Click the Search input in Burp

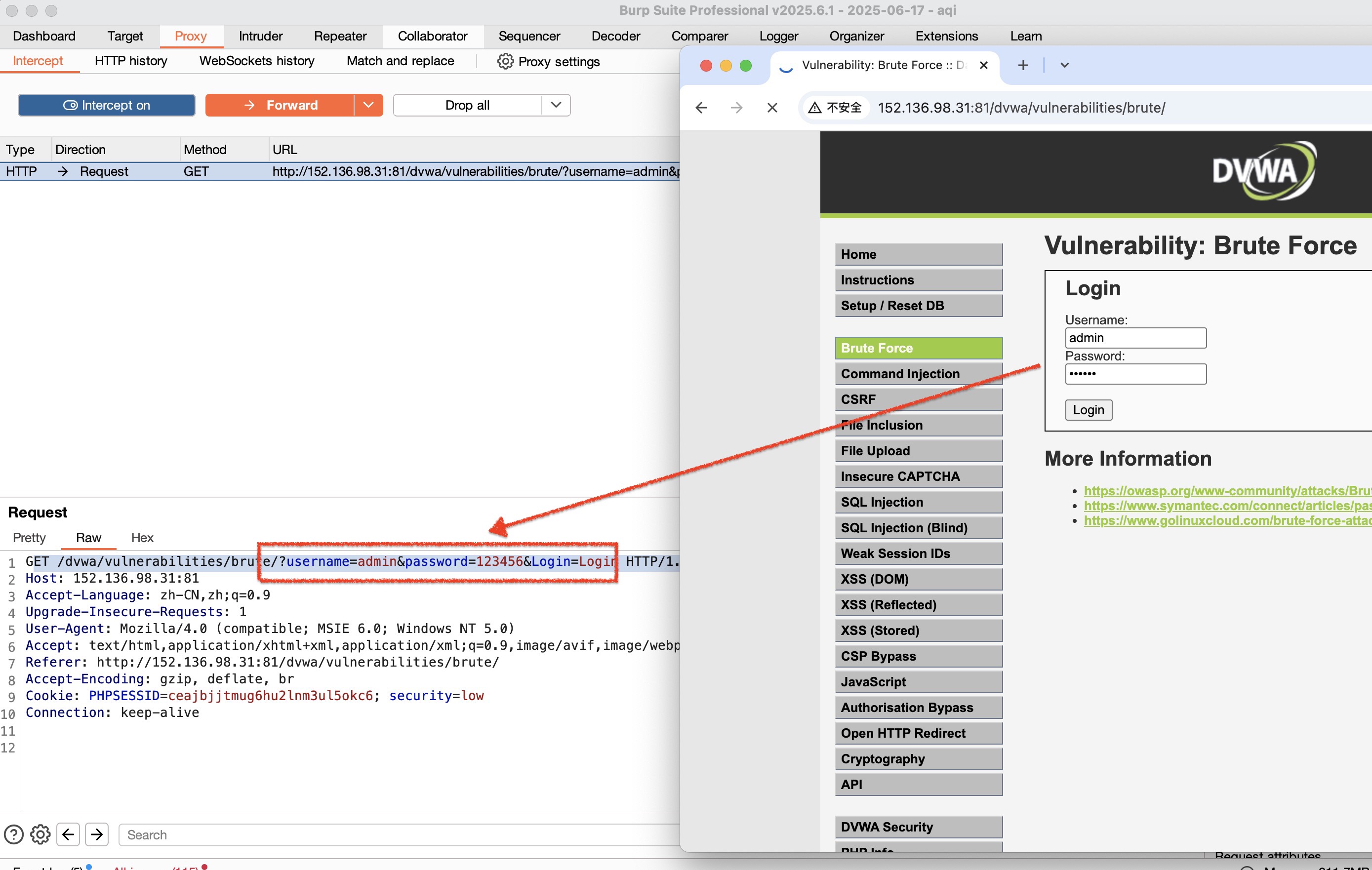(399, 834)
